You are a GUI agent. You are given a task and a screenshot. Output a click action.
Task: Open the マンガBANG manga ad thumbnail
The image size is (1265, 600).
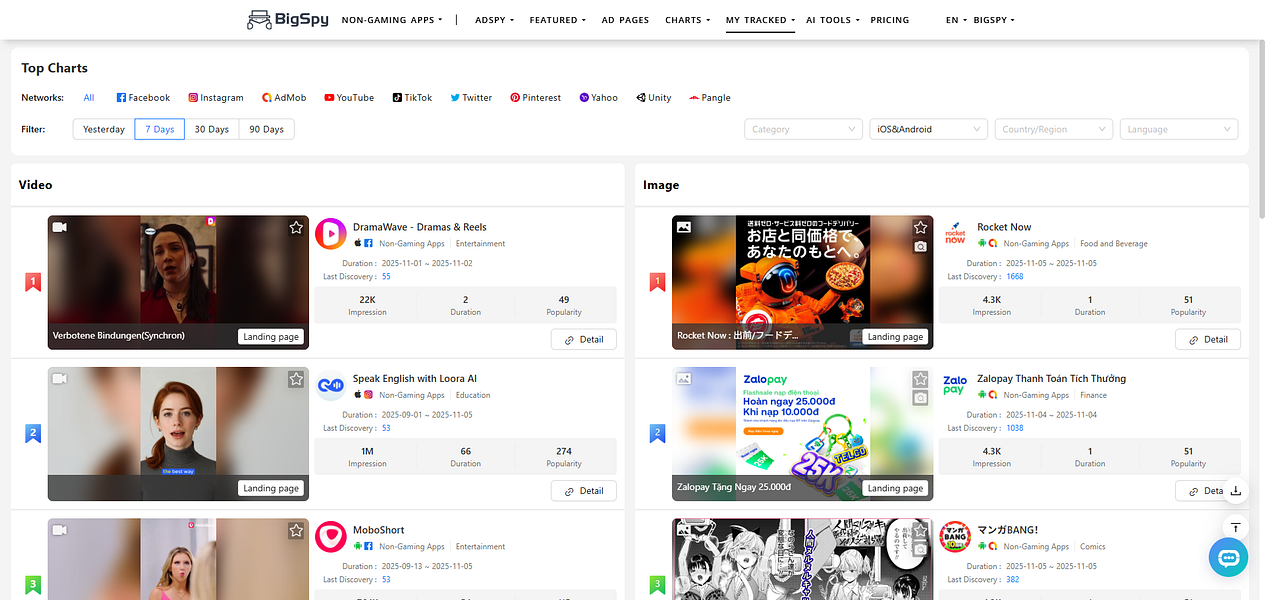[802, 559]
